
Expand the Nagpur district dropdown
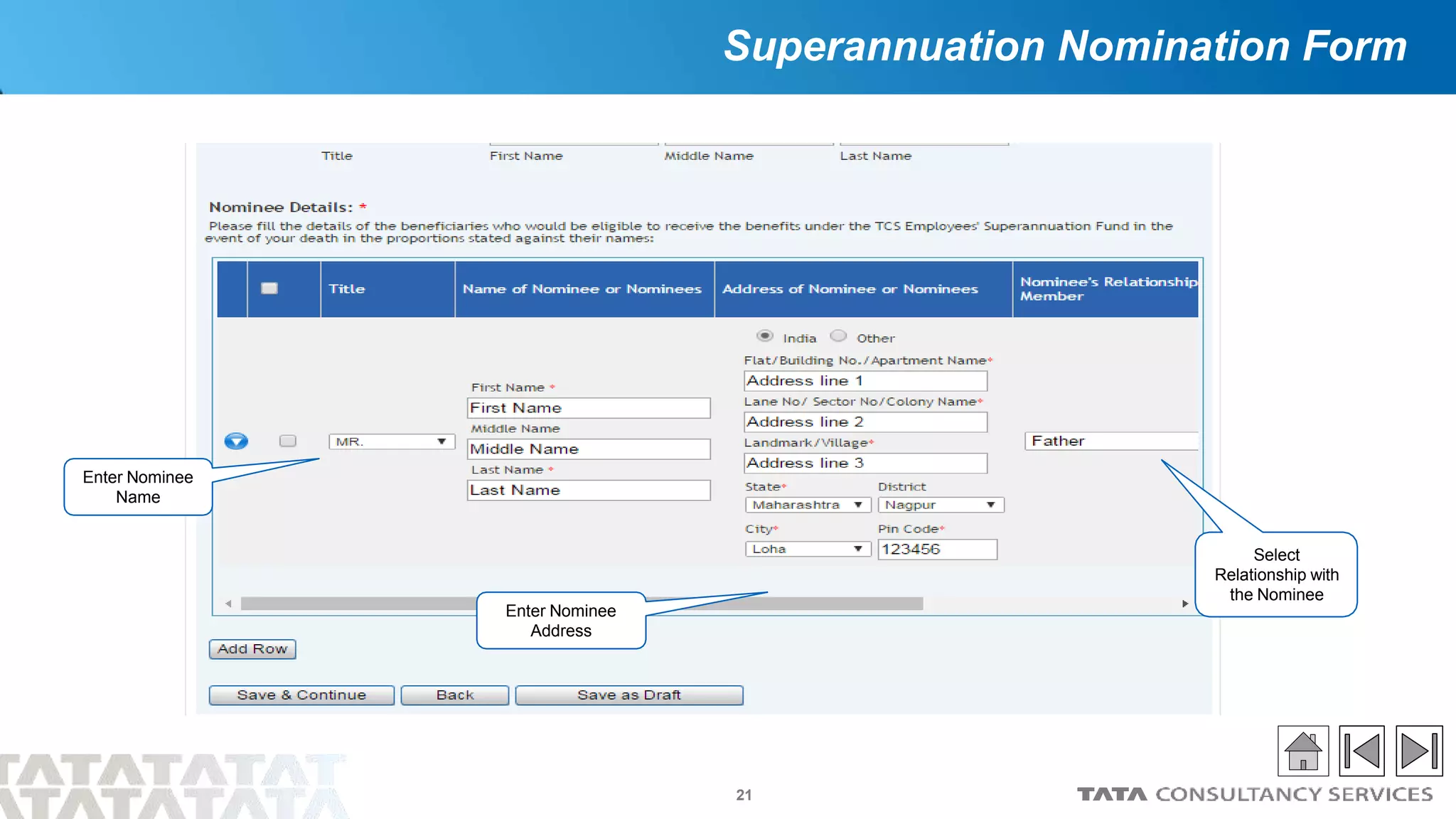click(x=940, y=505)
